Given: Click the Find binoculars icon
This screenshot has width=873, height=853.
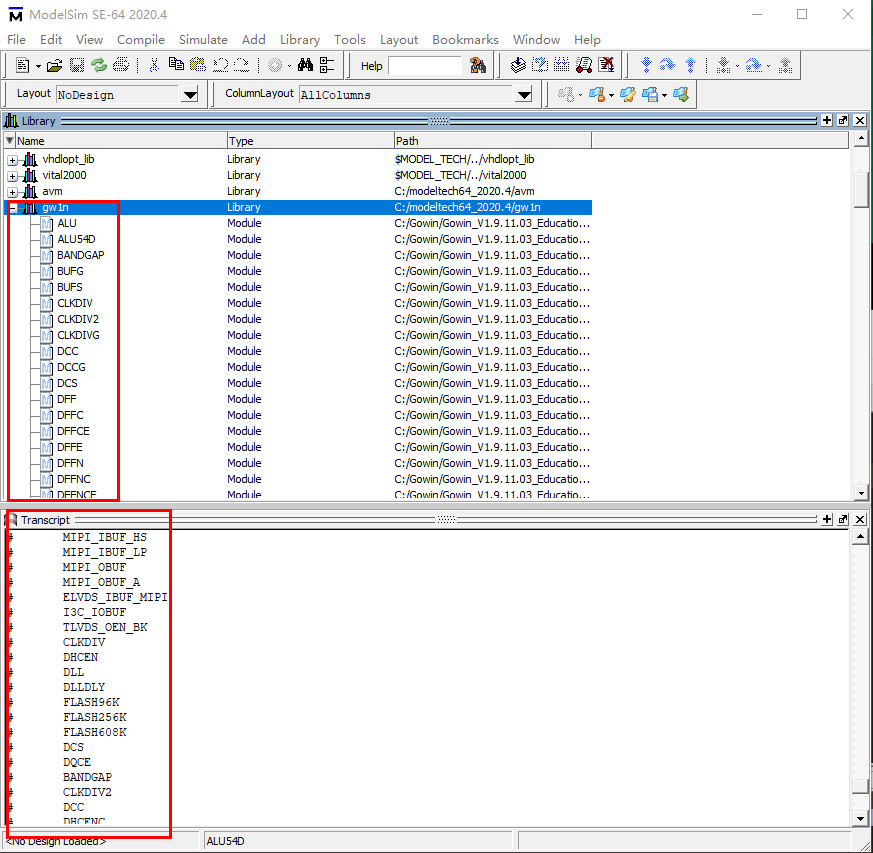Looking at the screenshot, I should click(x=305, y=66).
